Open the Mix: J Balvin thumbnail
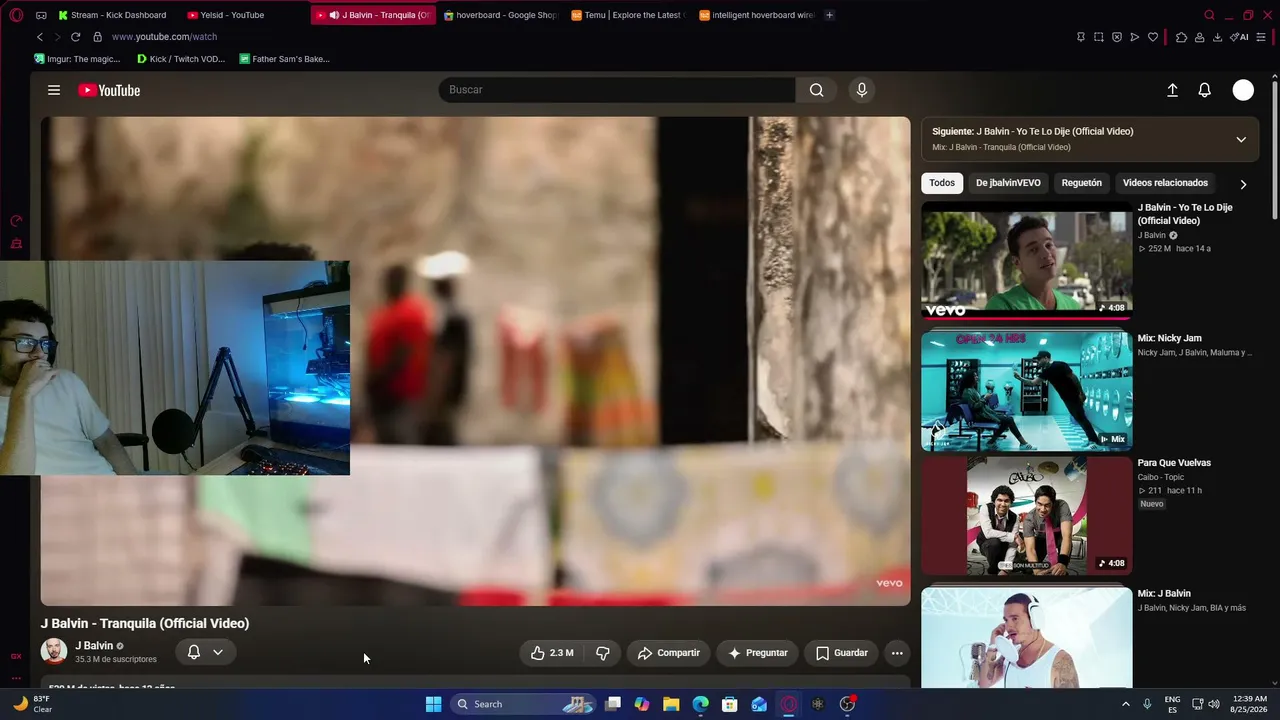1280x720 pixels. pos(1027,637)
